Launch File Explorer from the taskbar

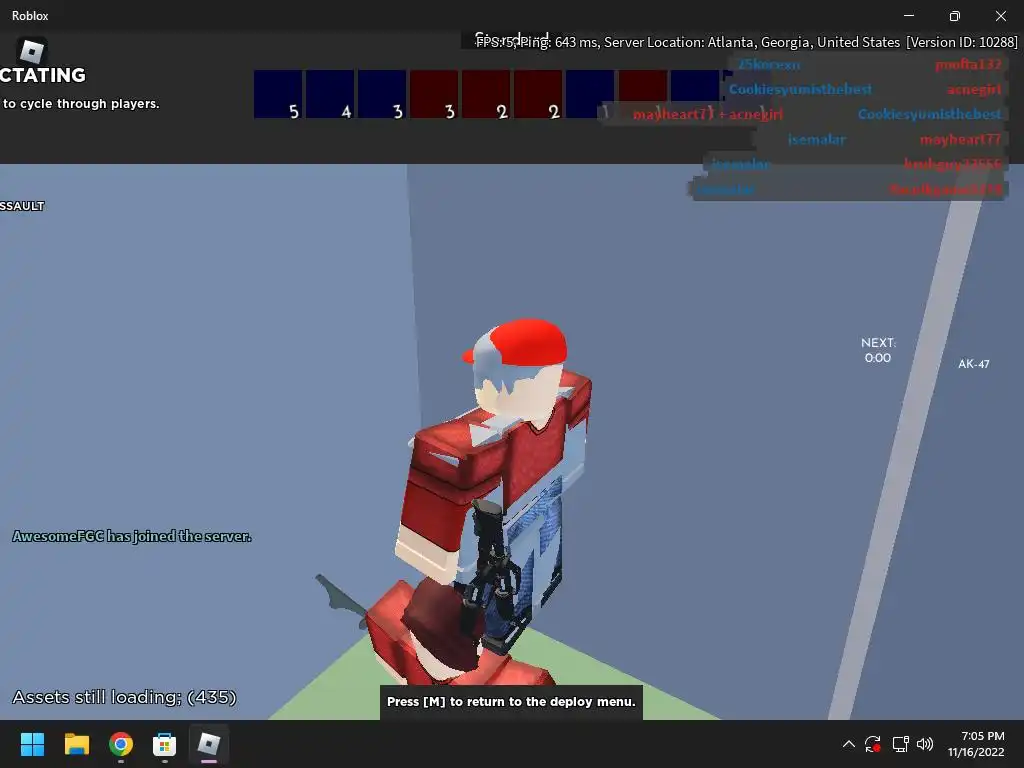point(76,744)
